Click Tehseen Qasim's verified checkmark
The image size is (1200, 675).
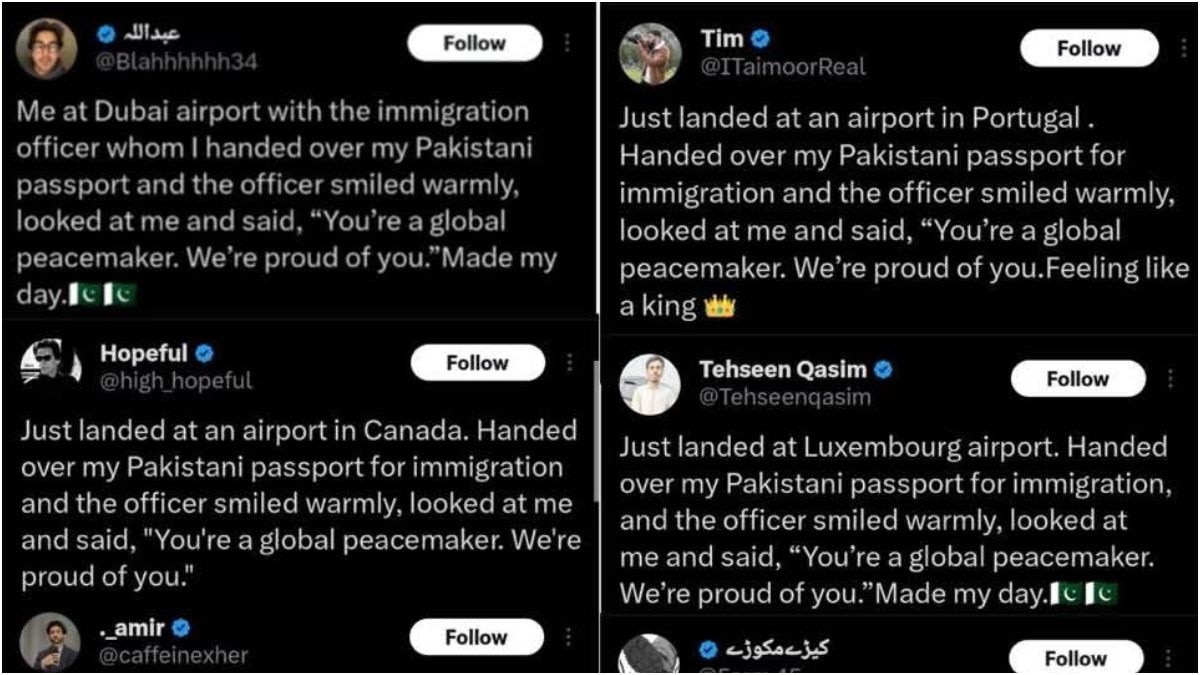point(884,369)
